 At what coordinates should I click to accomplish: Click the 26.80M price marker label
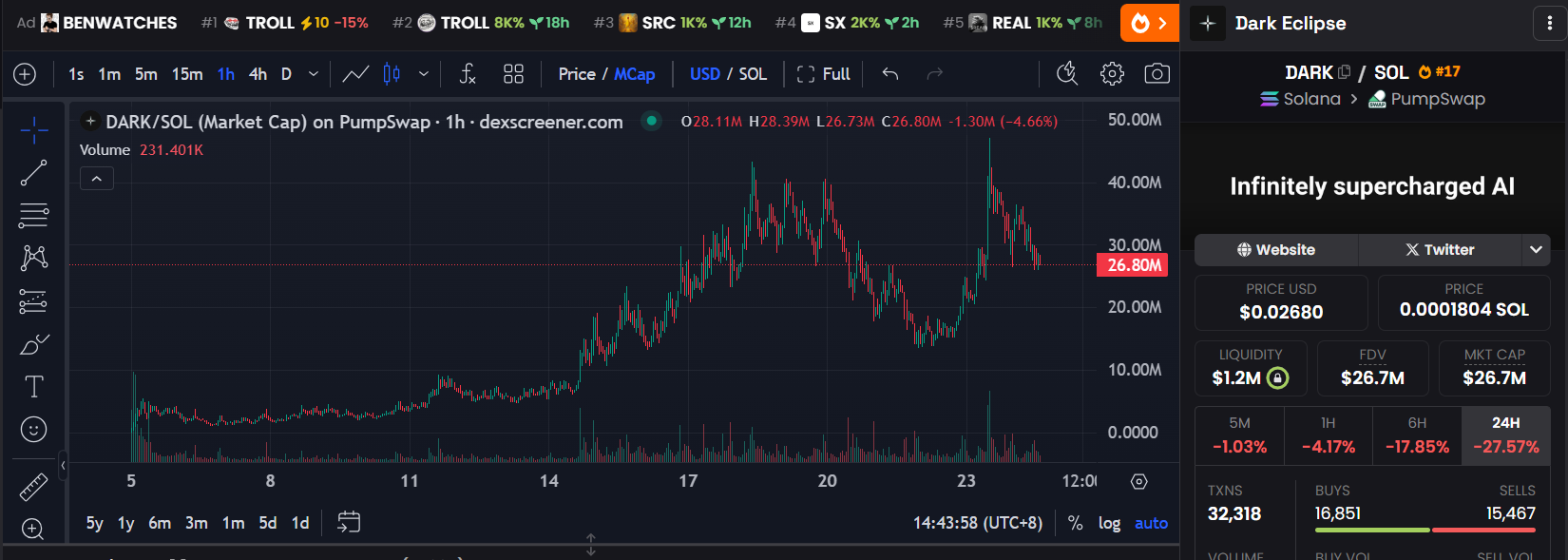[1133, 265]
